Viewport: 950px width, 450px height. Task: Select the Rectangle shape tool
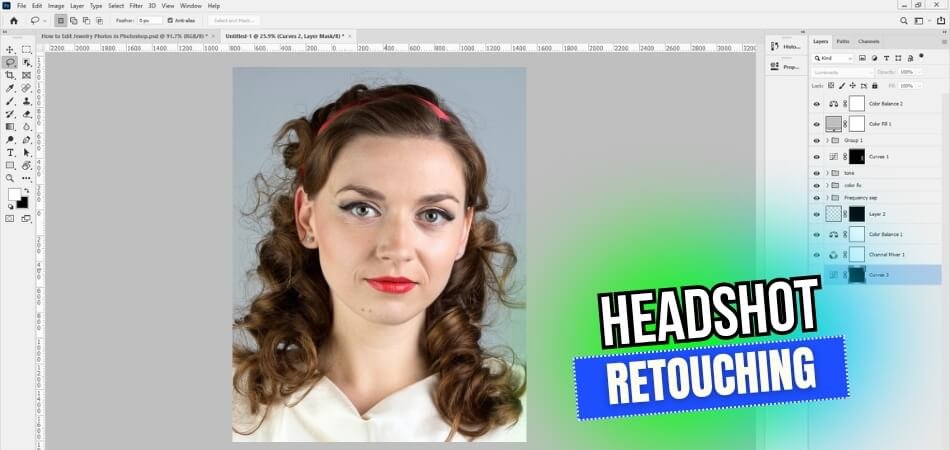pos(10,165)
